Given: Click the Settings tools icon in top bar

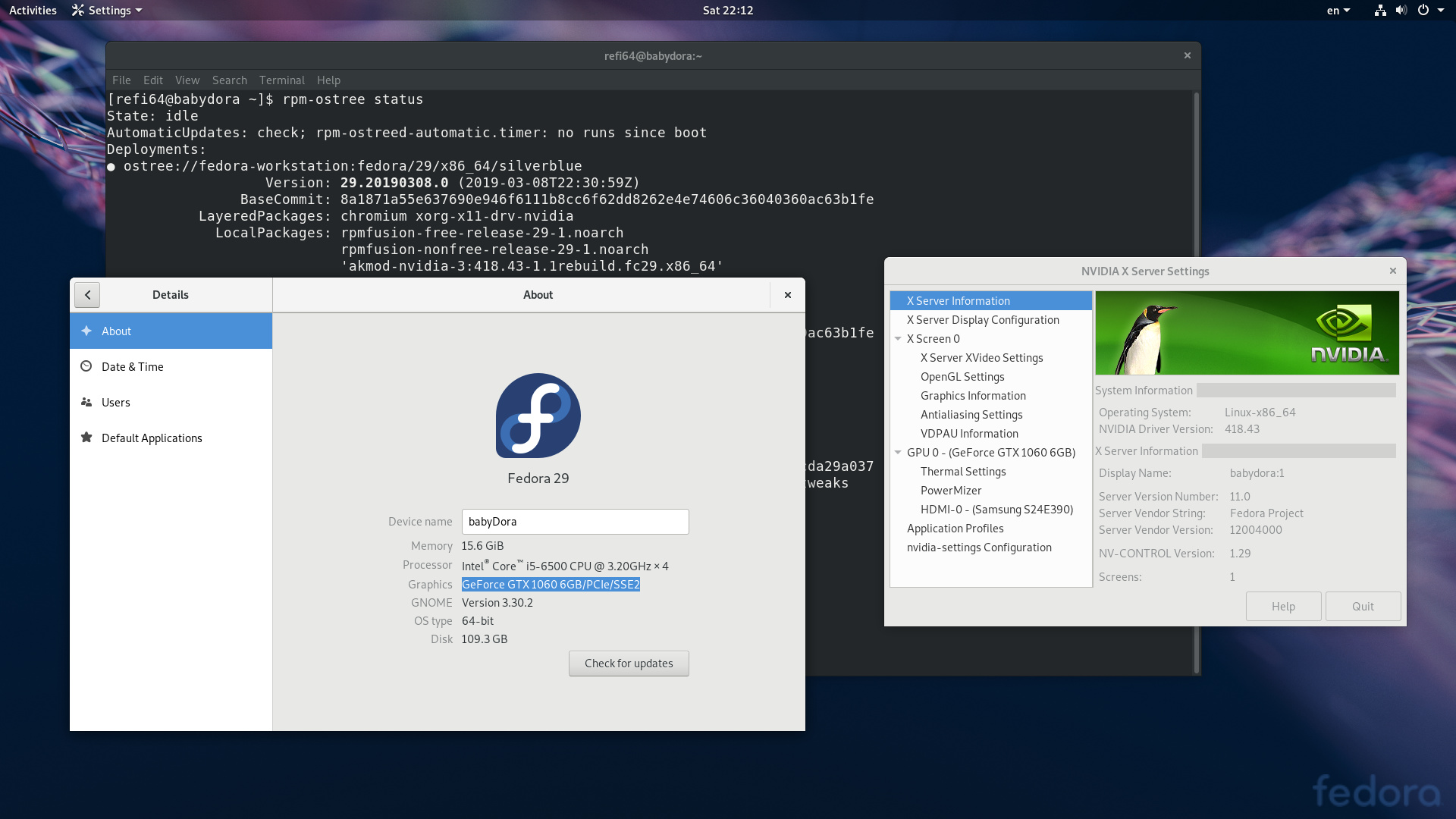Looking at the screenshot, I should 78,10.
